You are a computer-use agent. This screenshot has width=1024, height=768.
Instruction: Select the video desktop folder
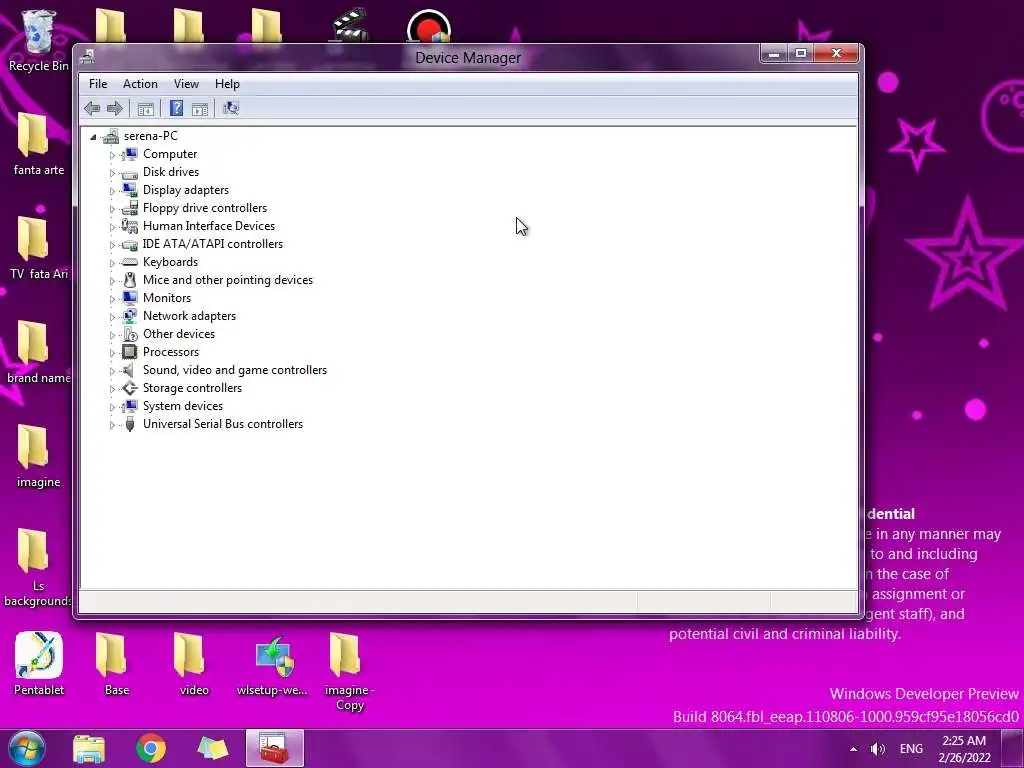point(194,665)
